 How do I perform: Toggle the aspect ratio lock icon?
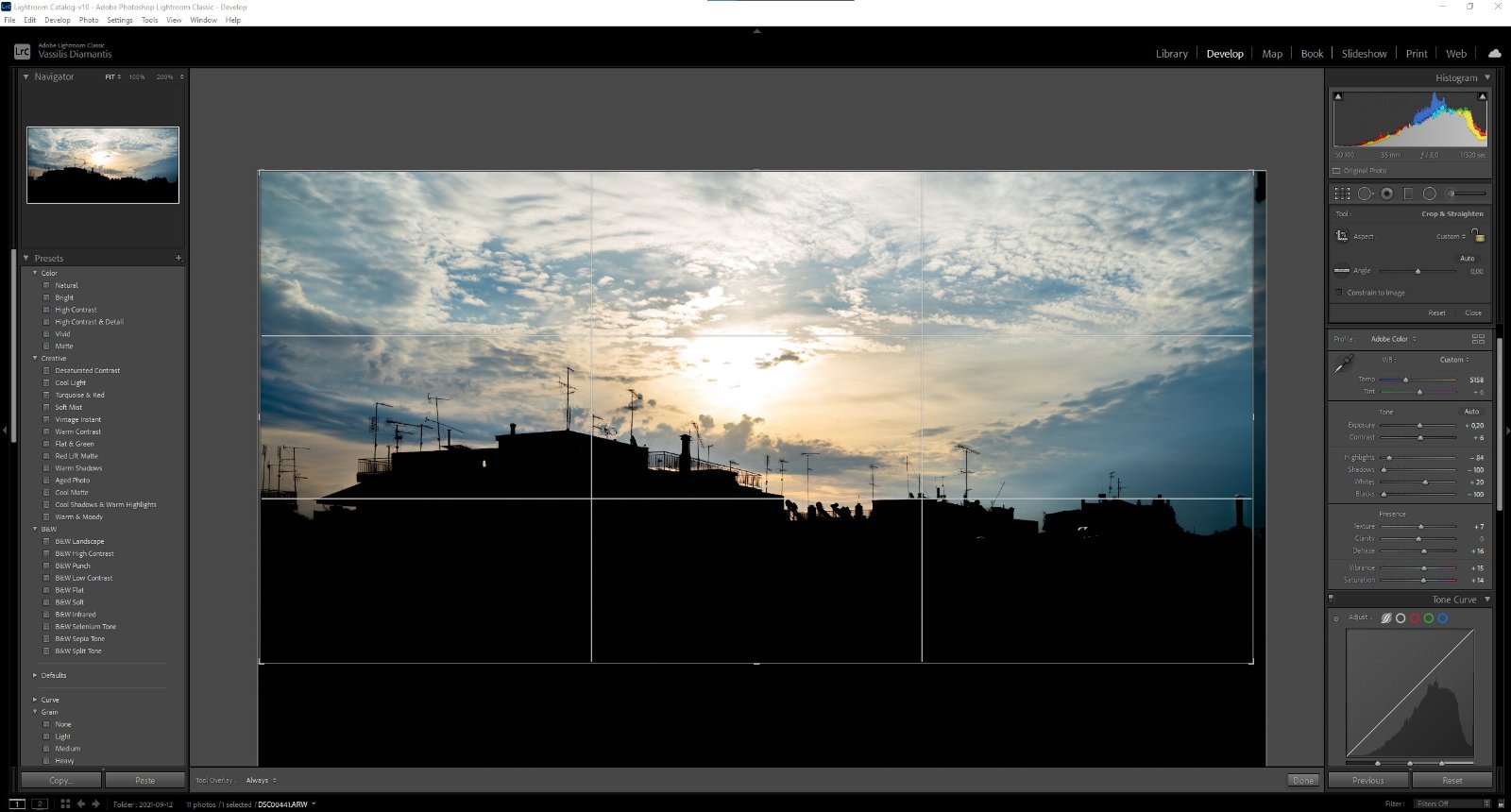point(1478,234)
